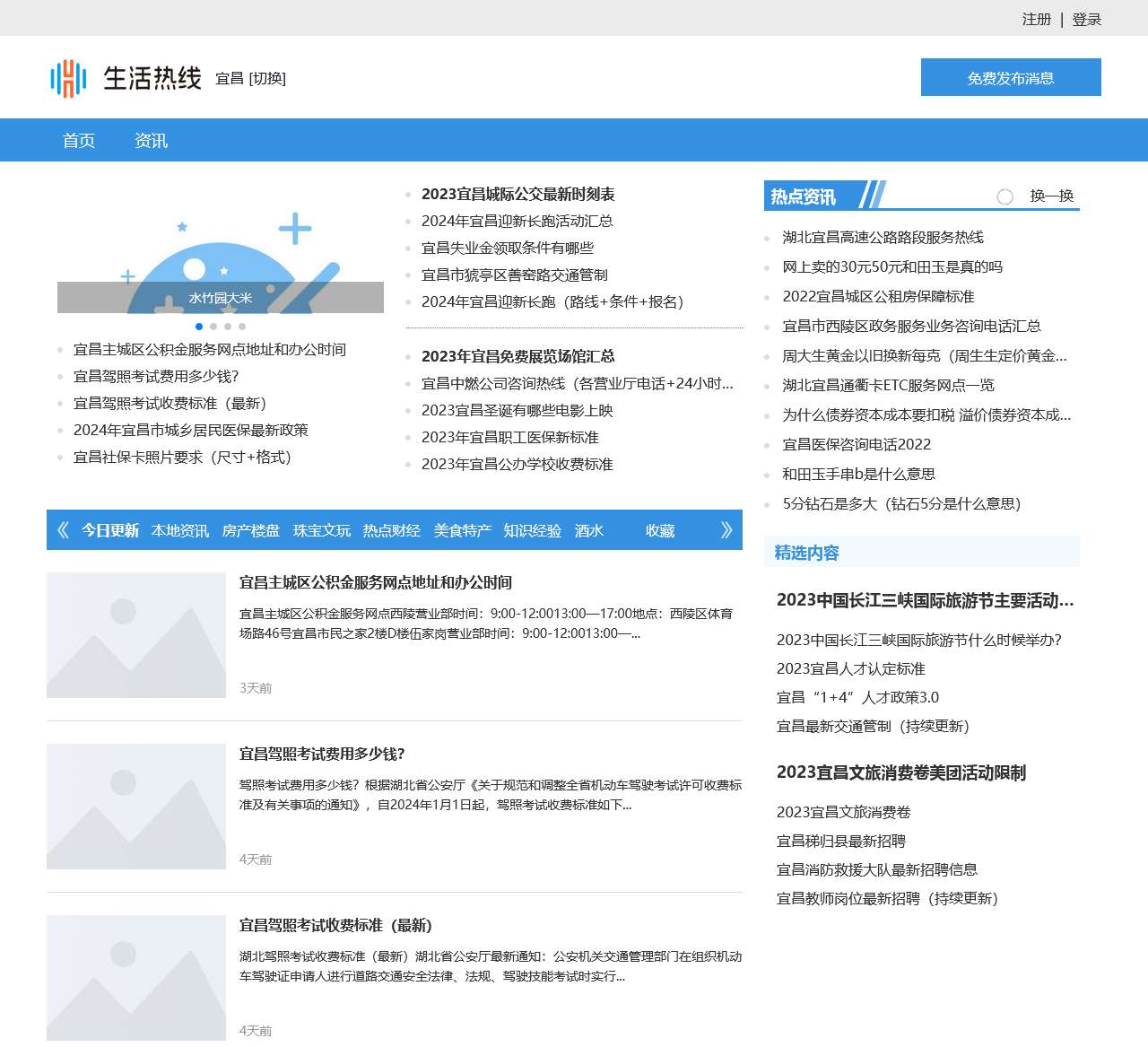
Task: Click the right double-arrow on the category bar
Action: point(725,530)
